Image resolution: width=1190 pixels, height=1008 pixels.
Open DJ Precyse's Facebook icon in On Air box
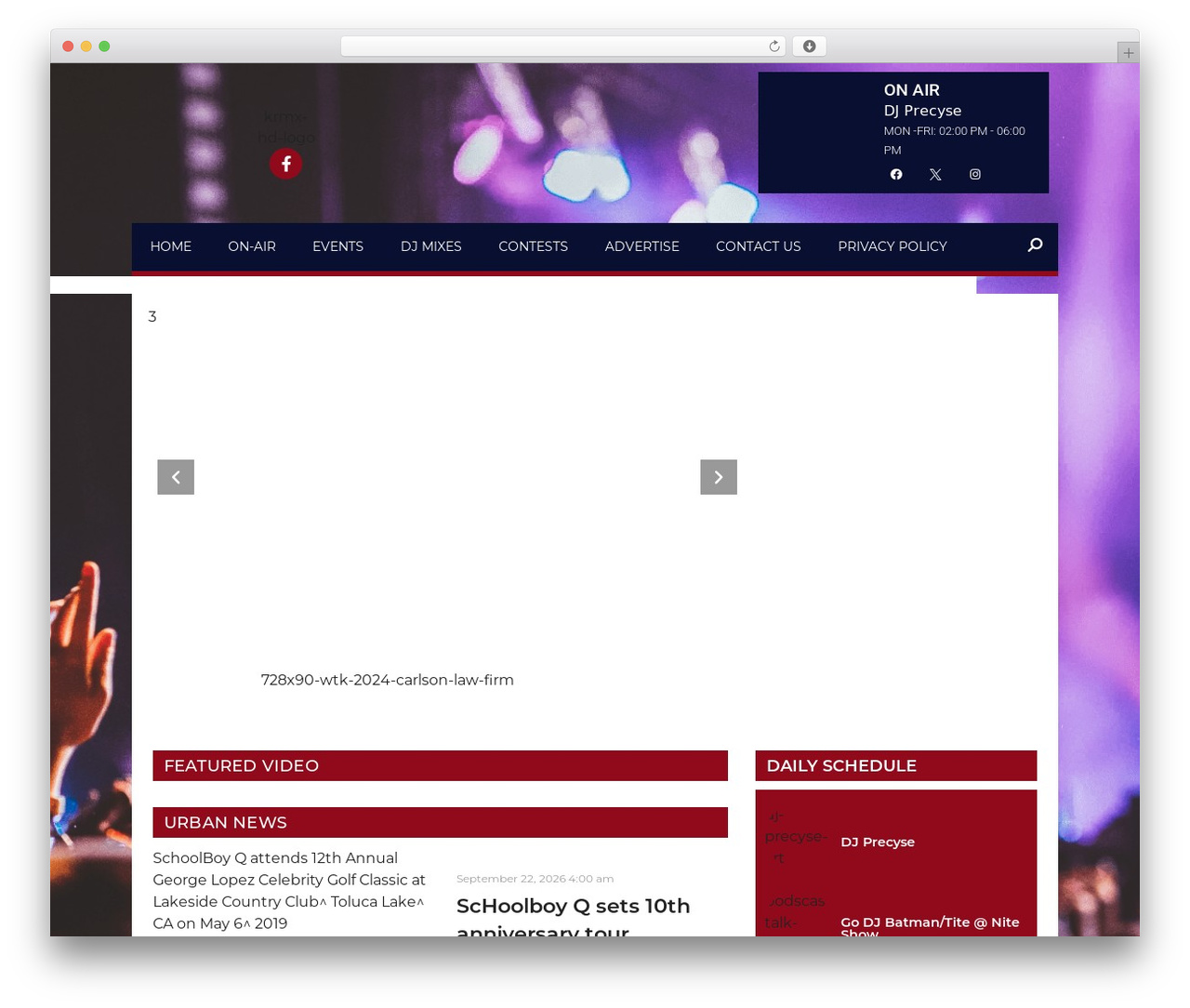click(896, 175)
